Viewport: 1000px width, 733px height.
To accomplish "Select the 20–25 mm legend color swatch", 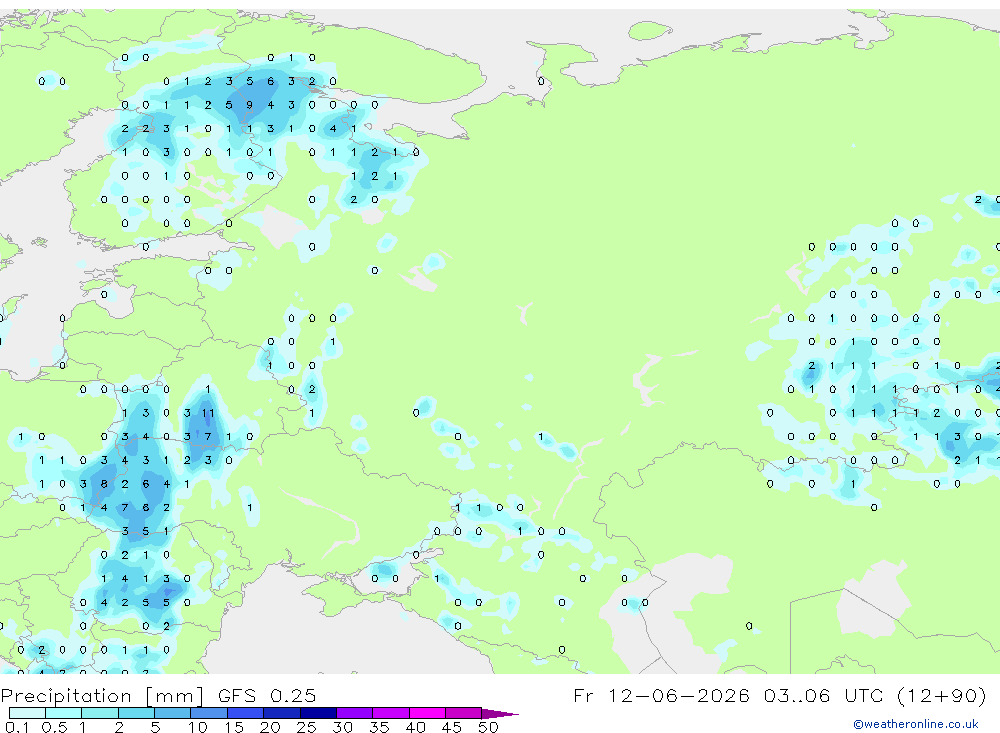I will 281,713.
